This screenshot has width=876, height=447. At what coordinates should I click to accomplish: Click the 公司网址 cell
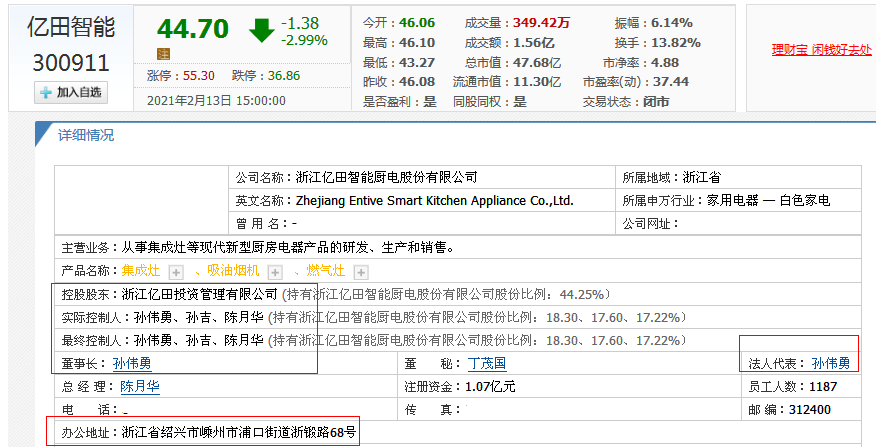pos(738,224)
